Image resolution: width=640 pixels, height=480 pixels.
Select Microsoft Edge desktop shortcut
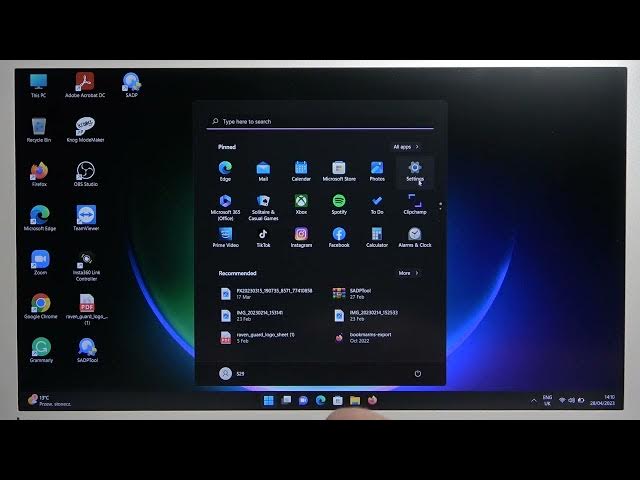click(x=40, y=218)
